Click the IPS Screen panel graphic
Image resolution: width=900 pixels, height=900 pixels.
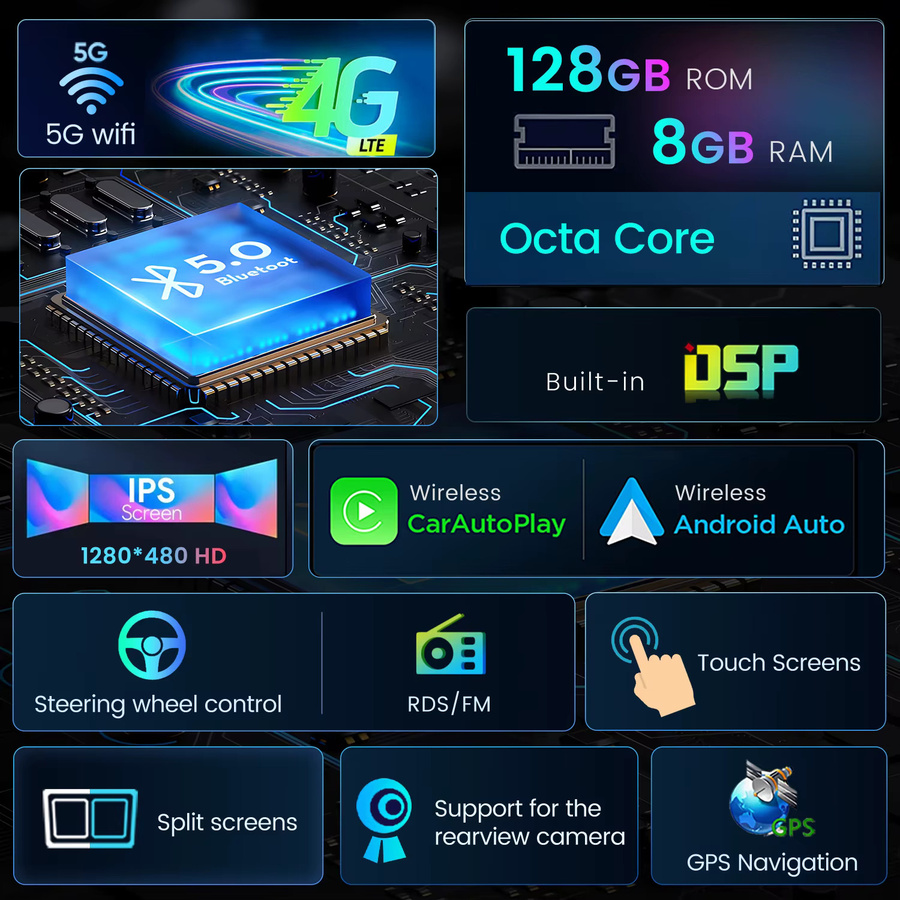pyautogui.click(x=152, y=498)
